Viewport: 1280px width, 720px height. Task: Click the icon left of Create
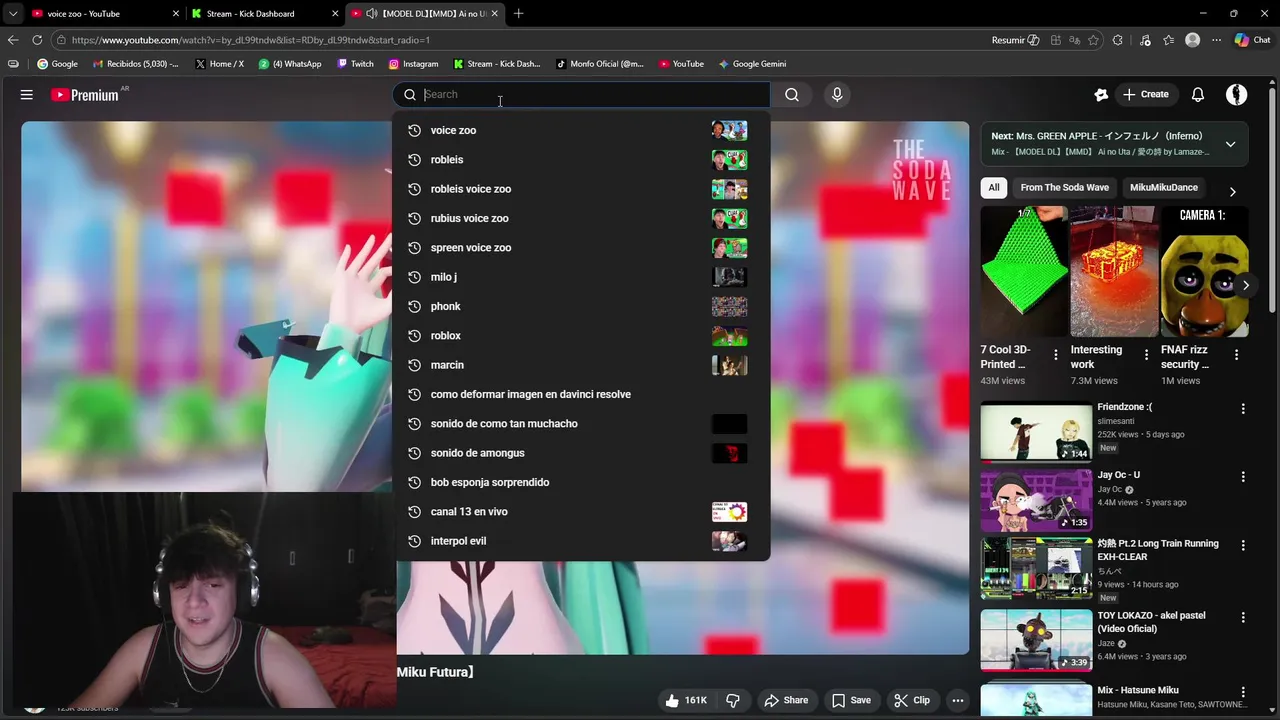point(1101,95)
